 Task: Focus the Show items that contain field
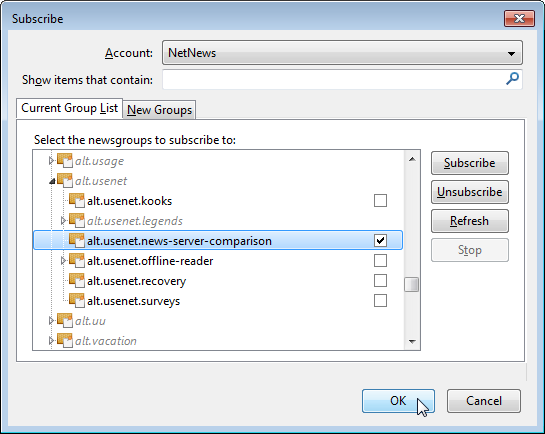click(x=342, y=80)
